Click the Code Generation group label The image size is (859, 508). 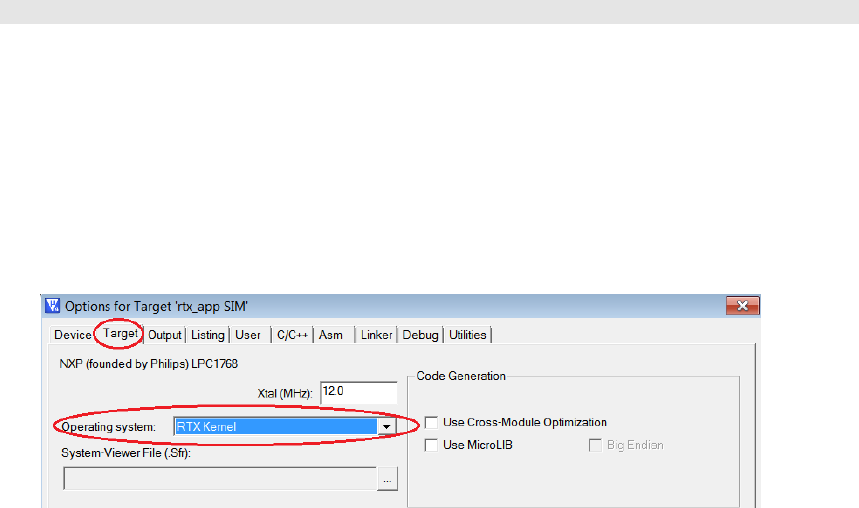(461, 376)
